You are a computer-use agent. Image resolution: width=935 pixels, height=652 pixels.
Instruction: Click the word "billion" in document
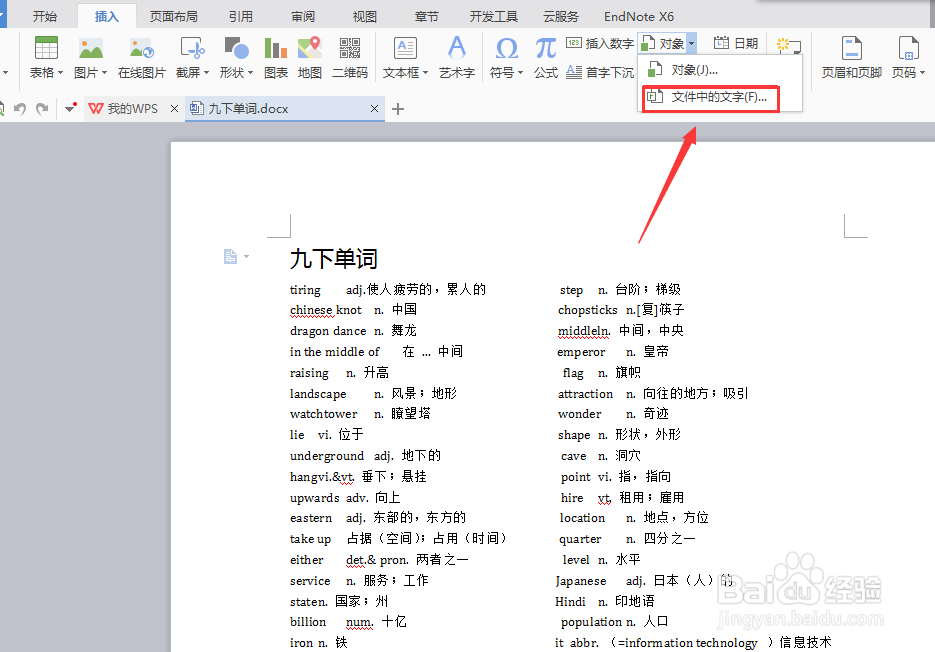(x=308, y=622)
